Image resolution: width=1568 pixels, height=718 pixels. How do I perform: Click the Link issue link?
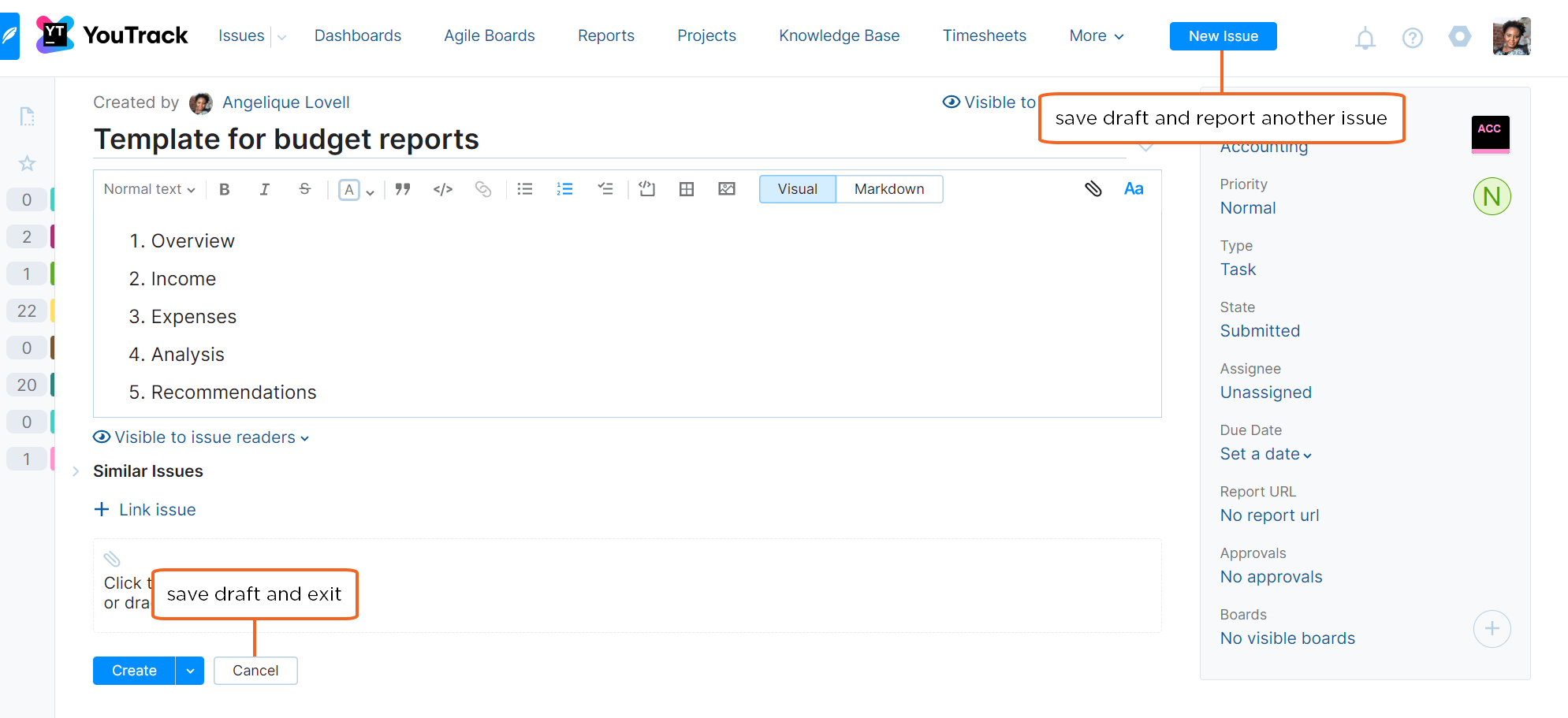click(156, 509)
